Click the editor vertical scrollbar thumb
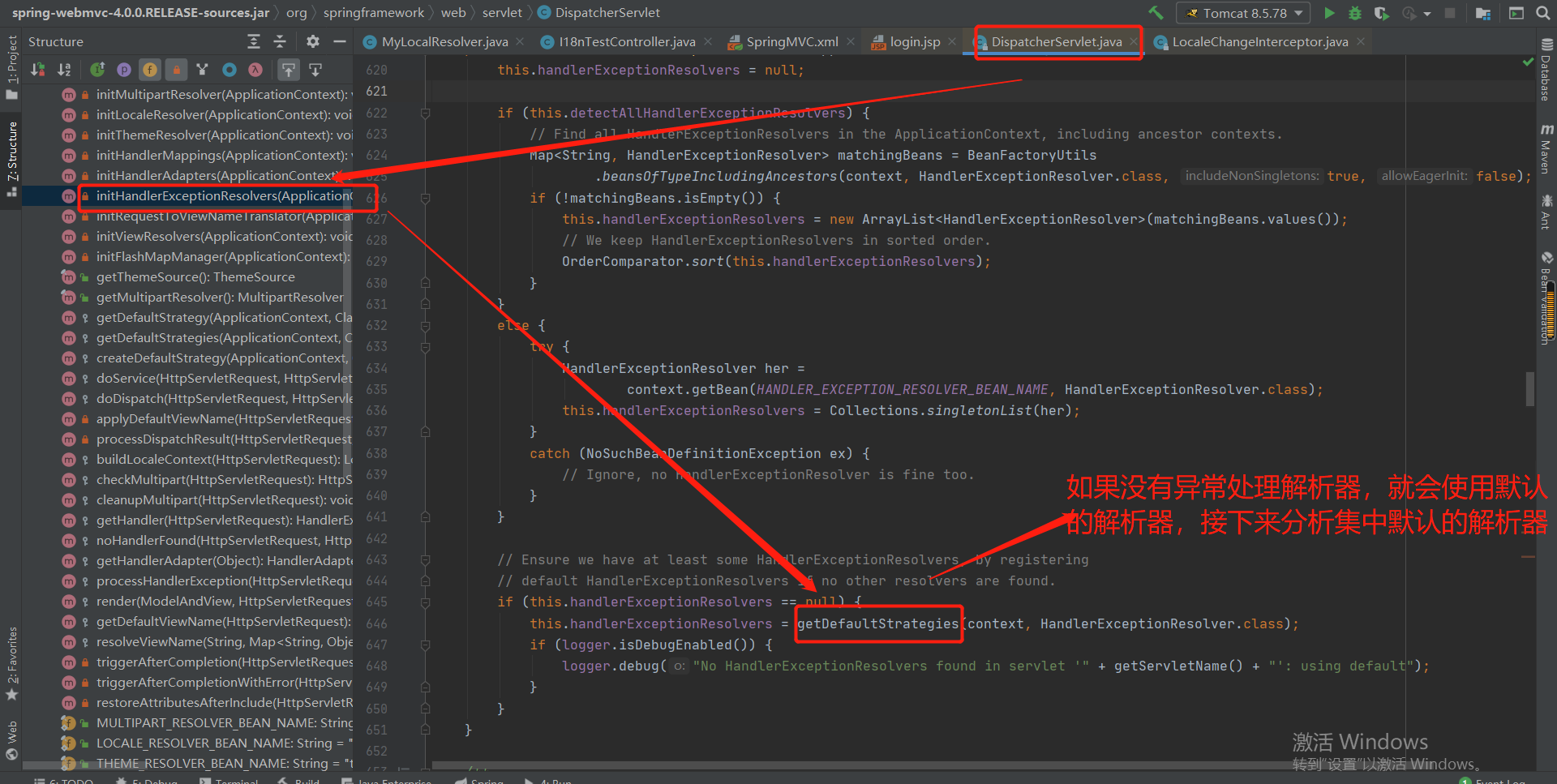 [1529, 388]
